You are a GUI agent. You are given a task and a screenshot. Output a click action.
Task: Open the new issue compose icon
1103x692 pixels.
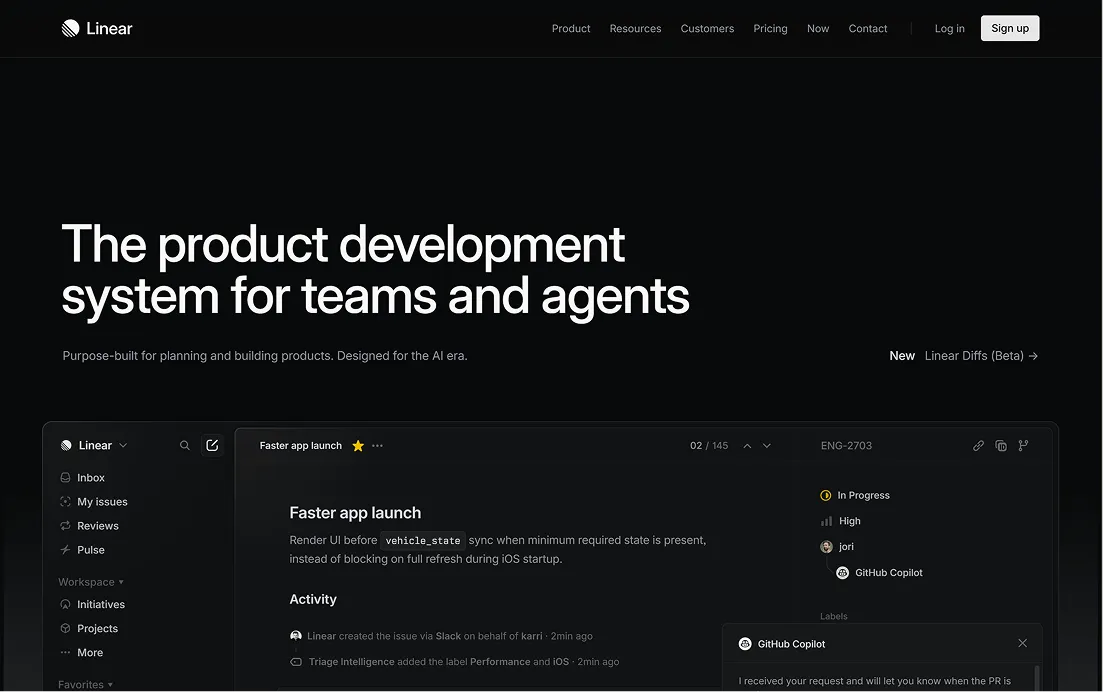point(212,445)
